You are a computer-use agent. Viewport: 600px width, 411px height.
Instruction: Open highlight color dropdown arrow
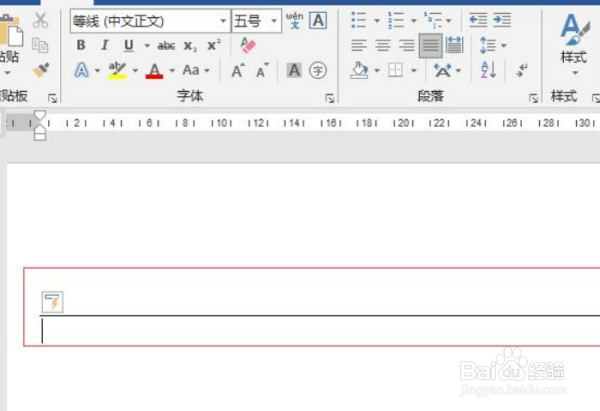tap(135, 70)
